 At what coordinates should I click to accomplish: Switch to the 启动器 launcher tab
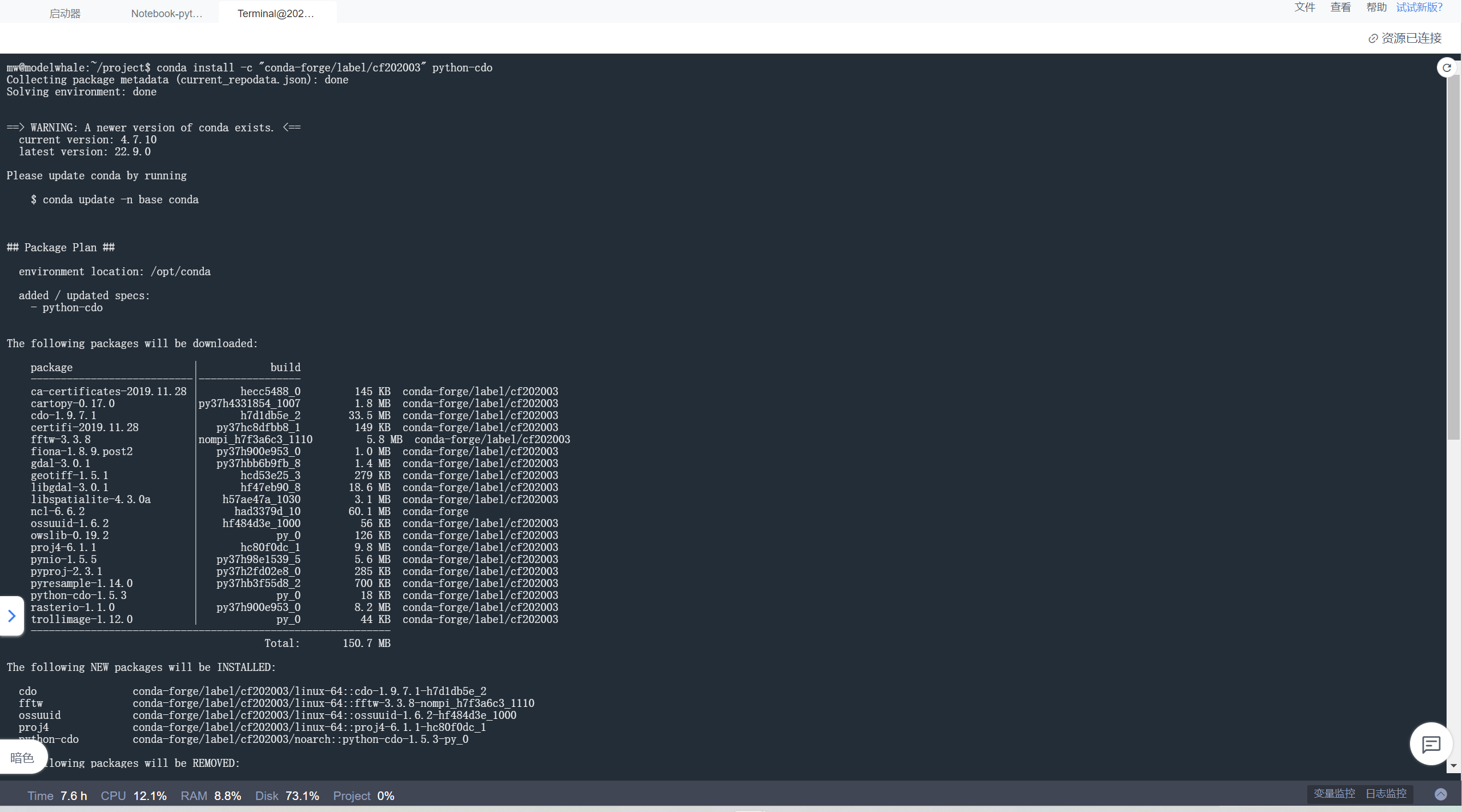(65, 13)
